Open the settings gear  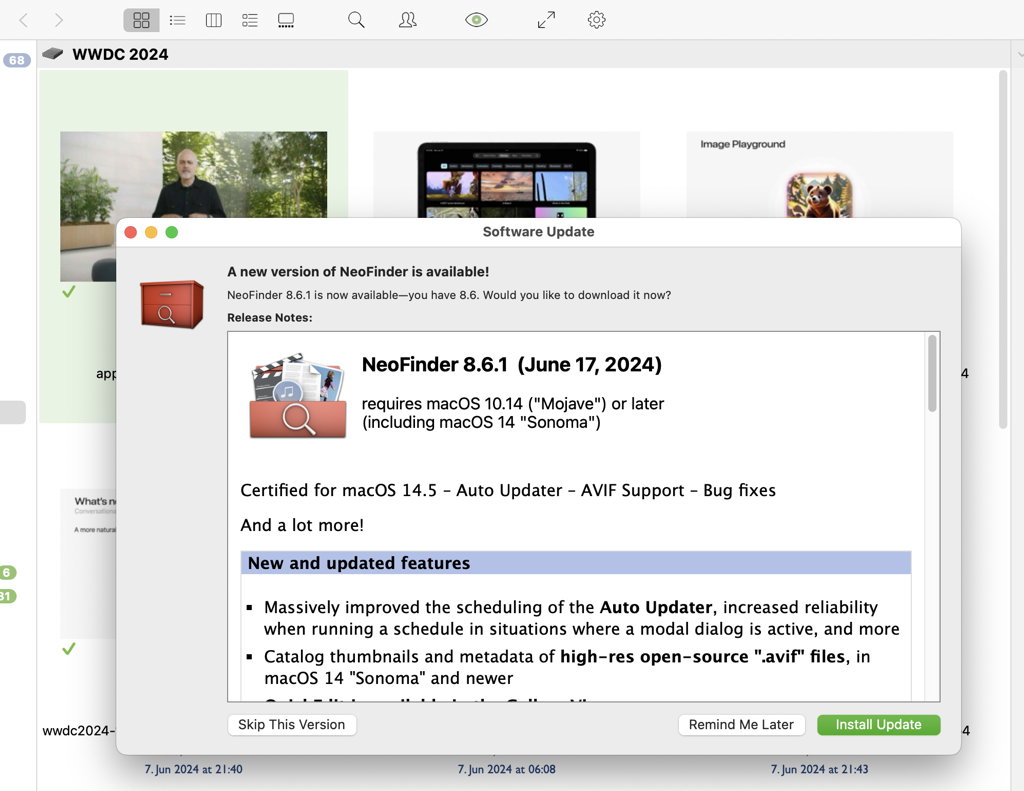(x=596, y=19)
